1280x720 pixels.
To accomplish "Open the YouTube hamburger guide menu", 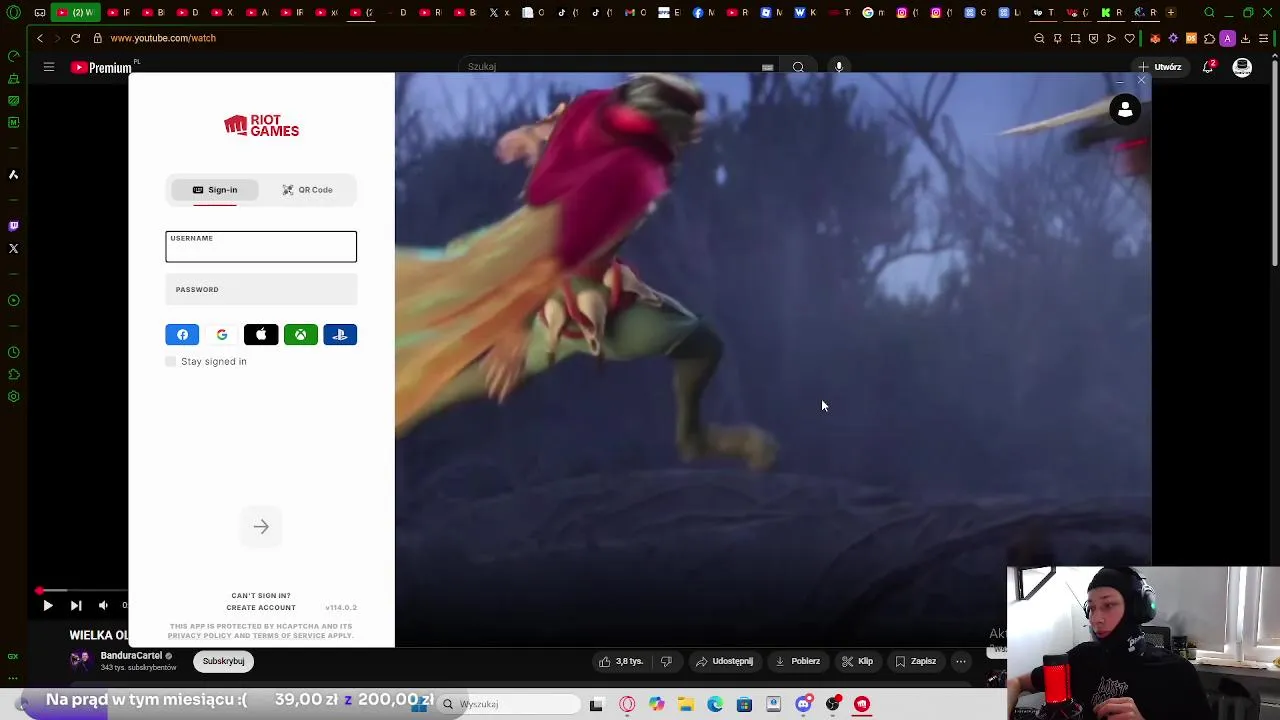I will [x=48, y=67].
